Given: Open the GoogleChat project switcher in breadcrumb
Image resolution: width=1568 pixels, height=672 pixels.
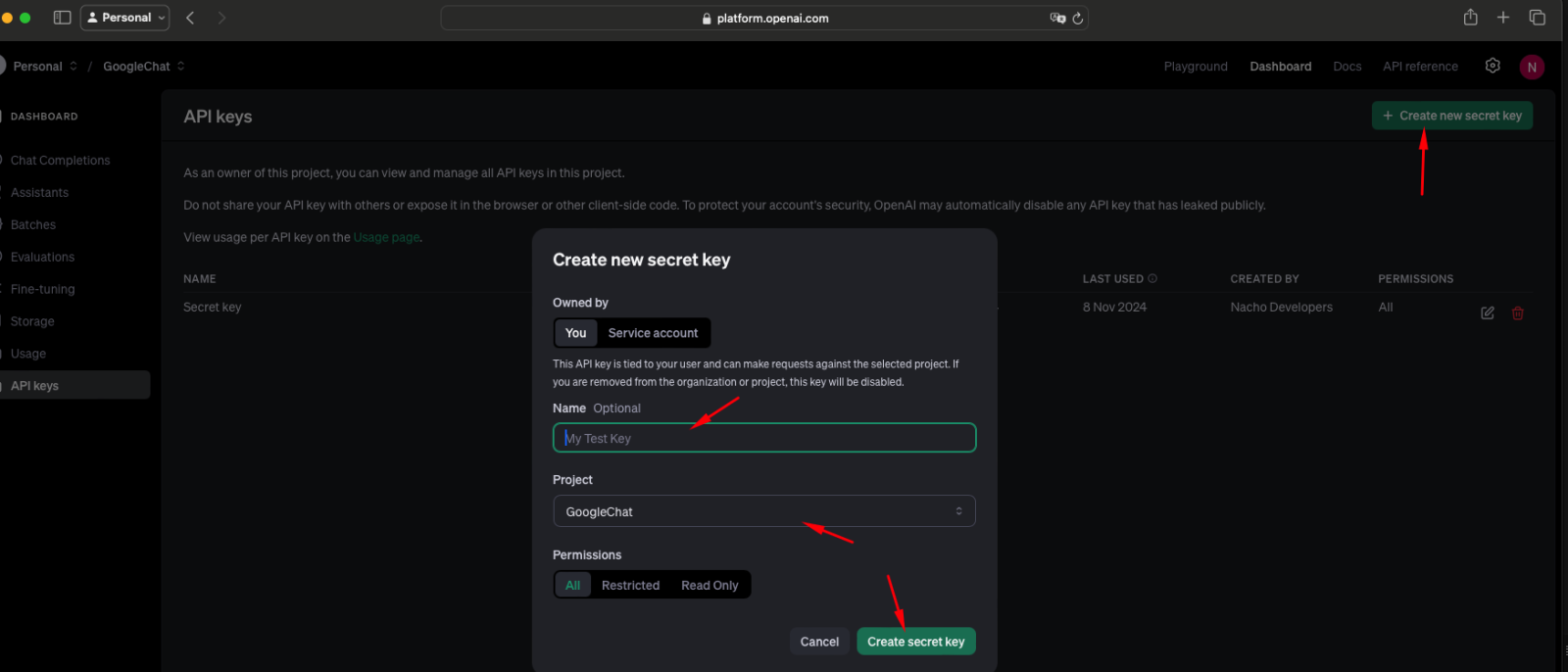Looking at the screenshot, I should (143, 67).
